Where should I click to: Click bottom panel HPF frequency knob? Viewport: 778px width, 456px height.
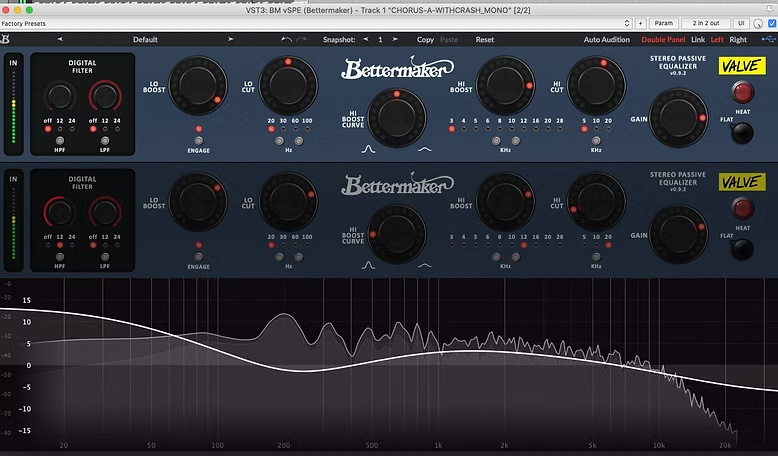coord(60,212)
